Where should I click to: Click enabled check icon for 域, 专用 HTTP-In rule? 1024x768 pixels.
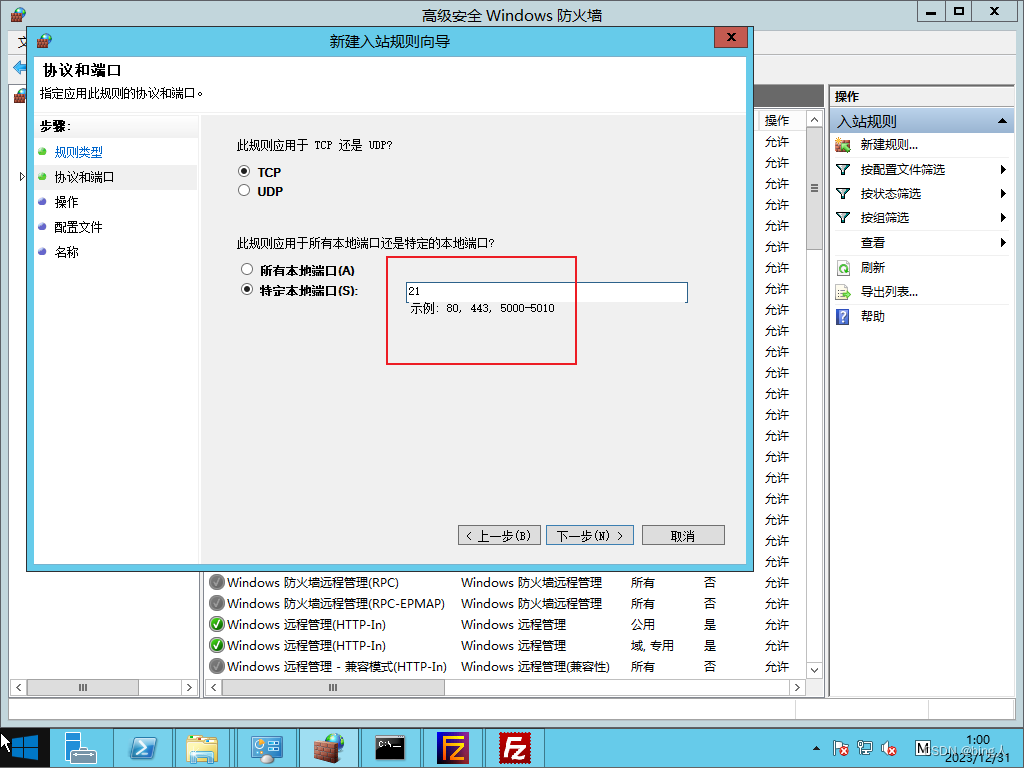point(217,645)
